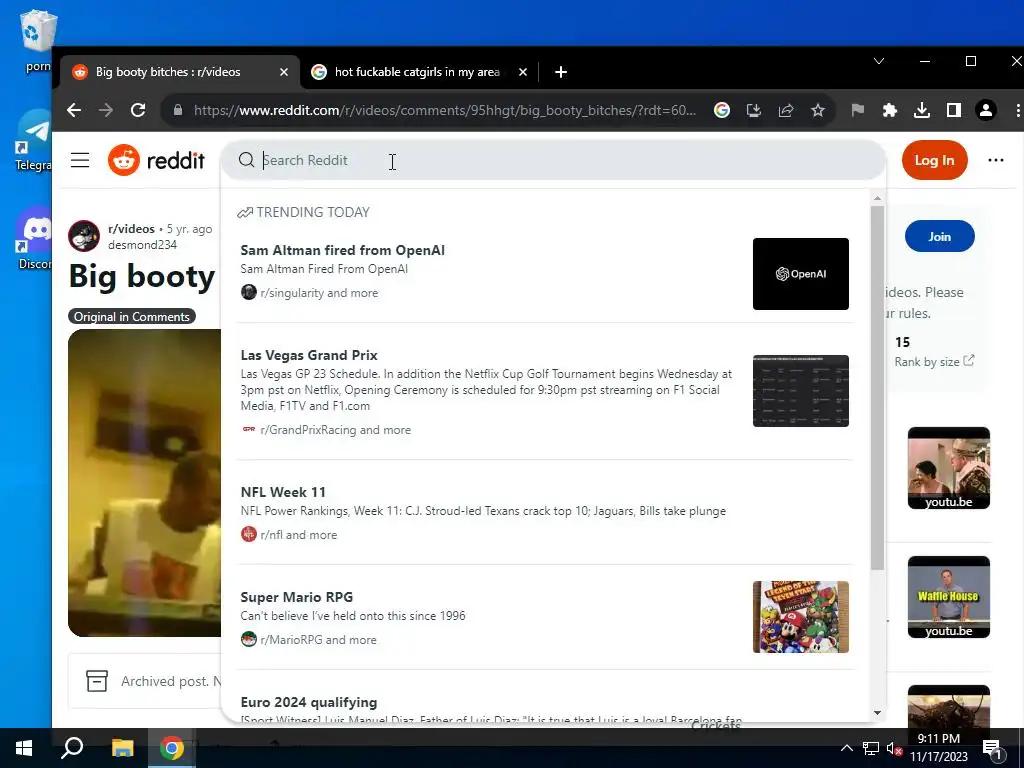1024x768 pixels.
Task: Click the Original in Comments flair
Action: coord(131,317)
